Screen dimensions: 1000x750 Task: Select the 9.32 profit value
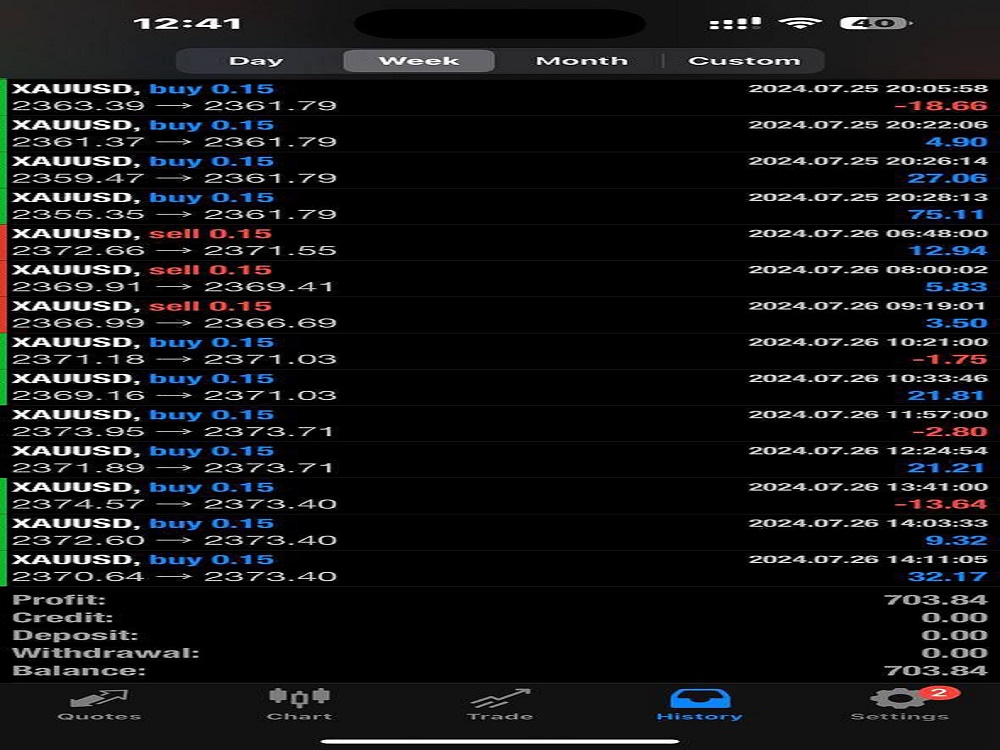(956, 541)
